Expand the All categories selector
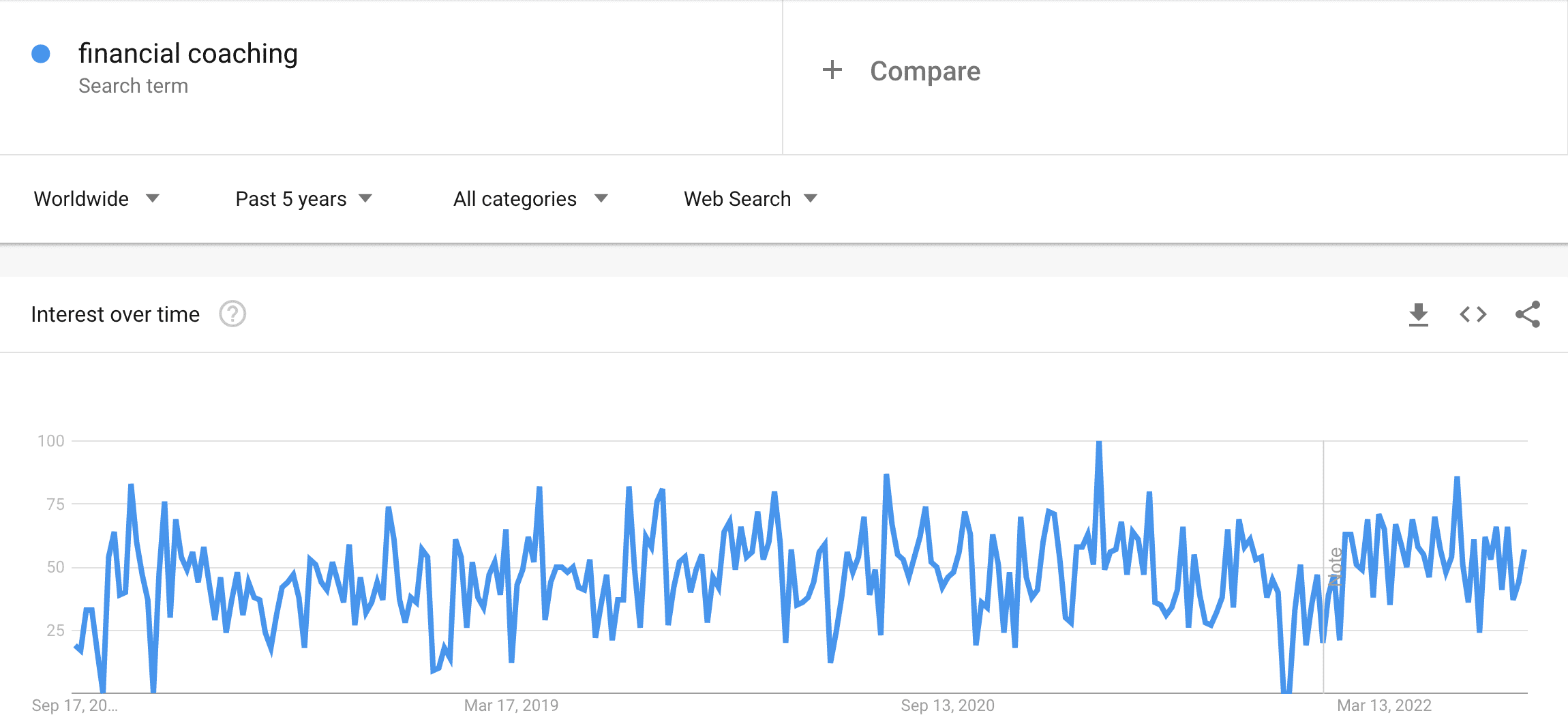The height and width of the screenshot is (728, 1568). pyautogui.click(x=528, y=198)
